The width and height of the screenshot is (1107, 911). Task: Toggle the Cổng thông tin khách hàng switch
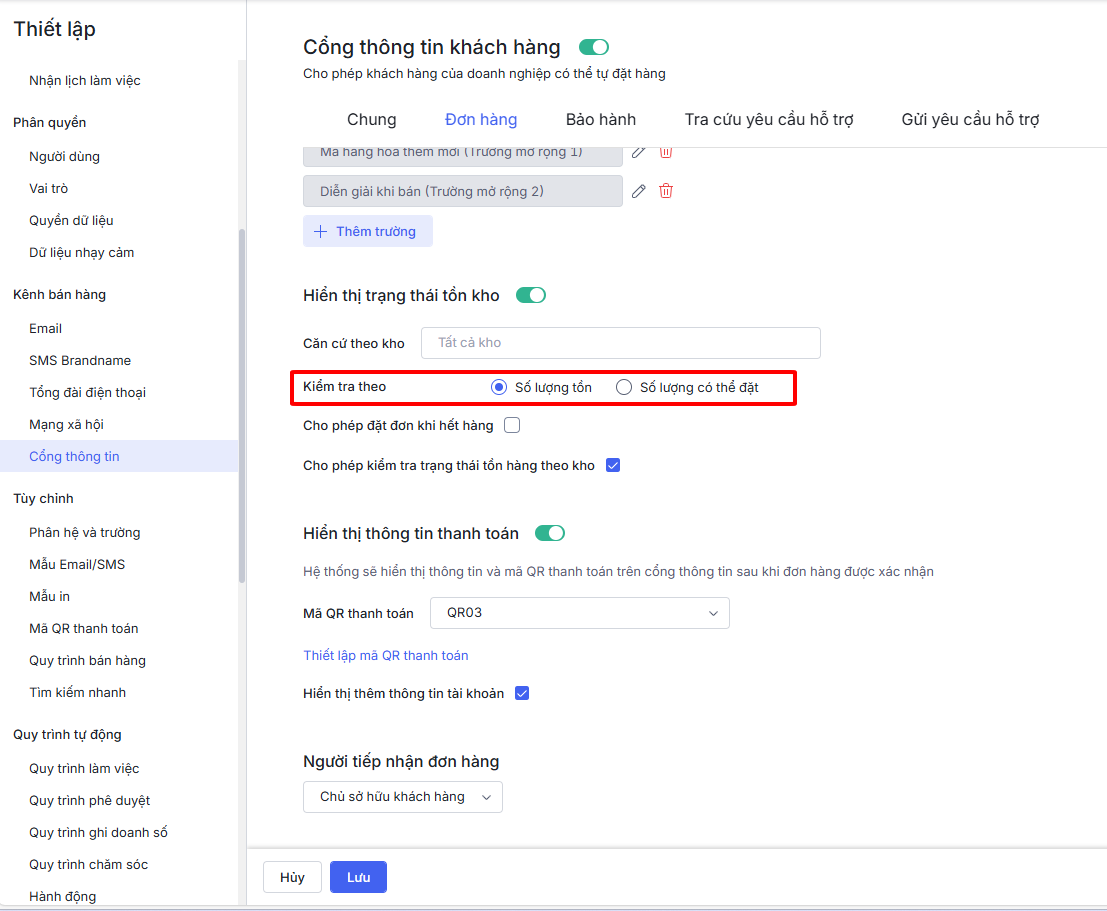pyautogui.click(x=593, y=47)
